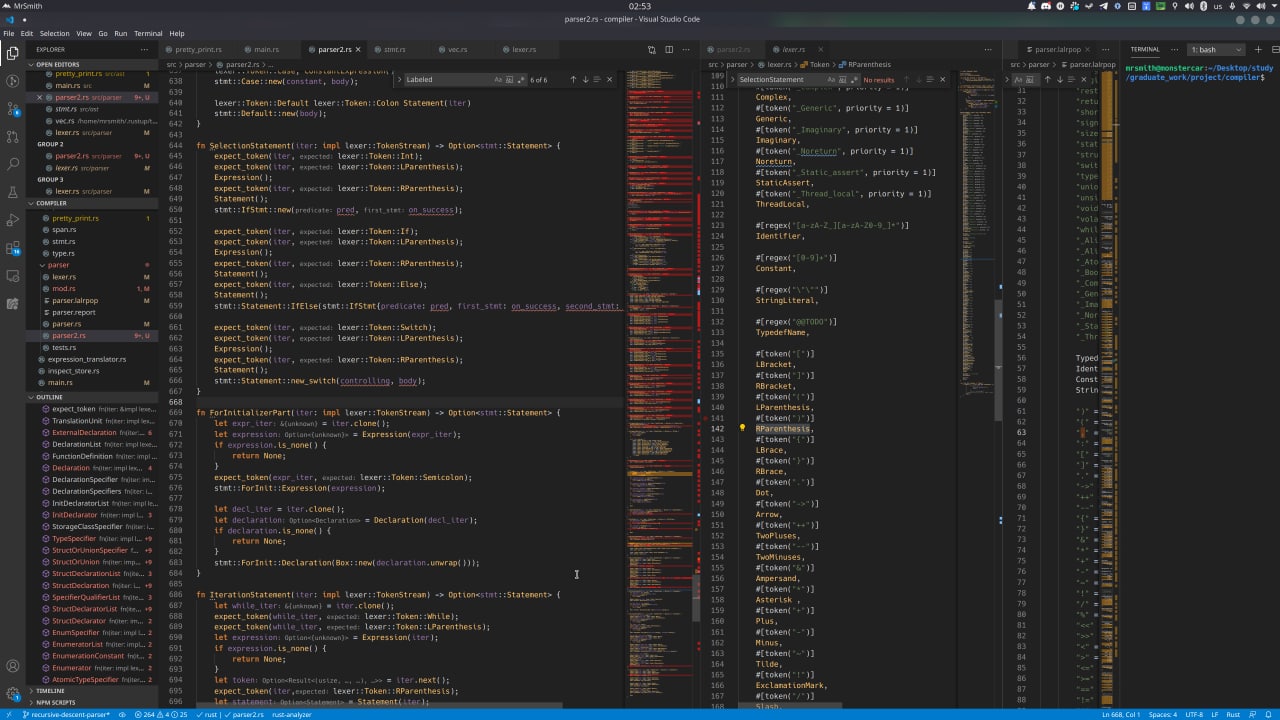Close the Labeled find widget
This screenshot has width=1280, height=720.
[x=609, y=79]
